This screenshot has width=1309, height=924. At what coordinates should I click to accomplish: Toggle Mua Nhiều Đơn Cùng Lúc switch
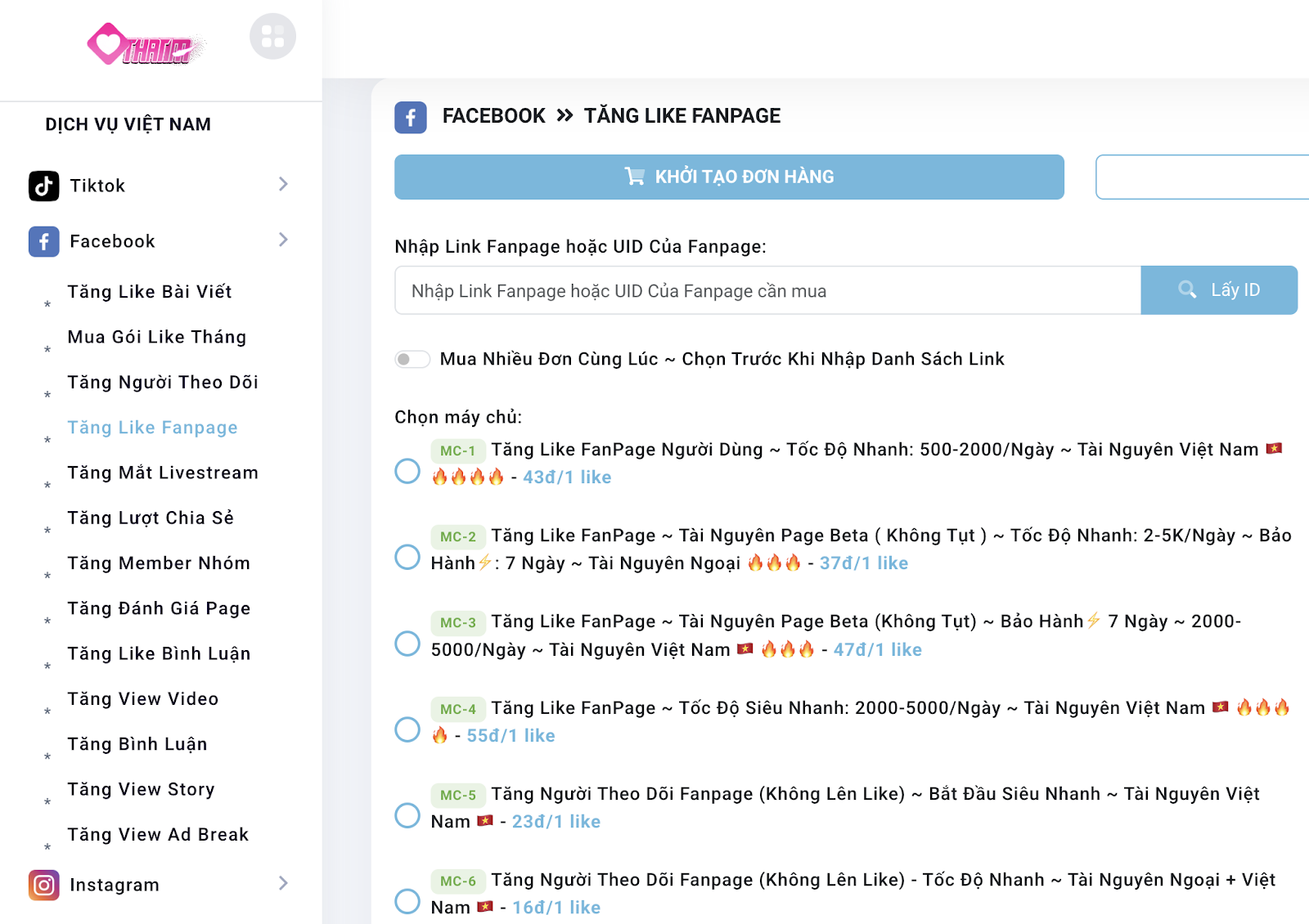tap(412, 359)
